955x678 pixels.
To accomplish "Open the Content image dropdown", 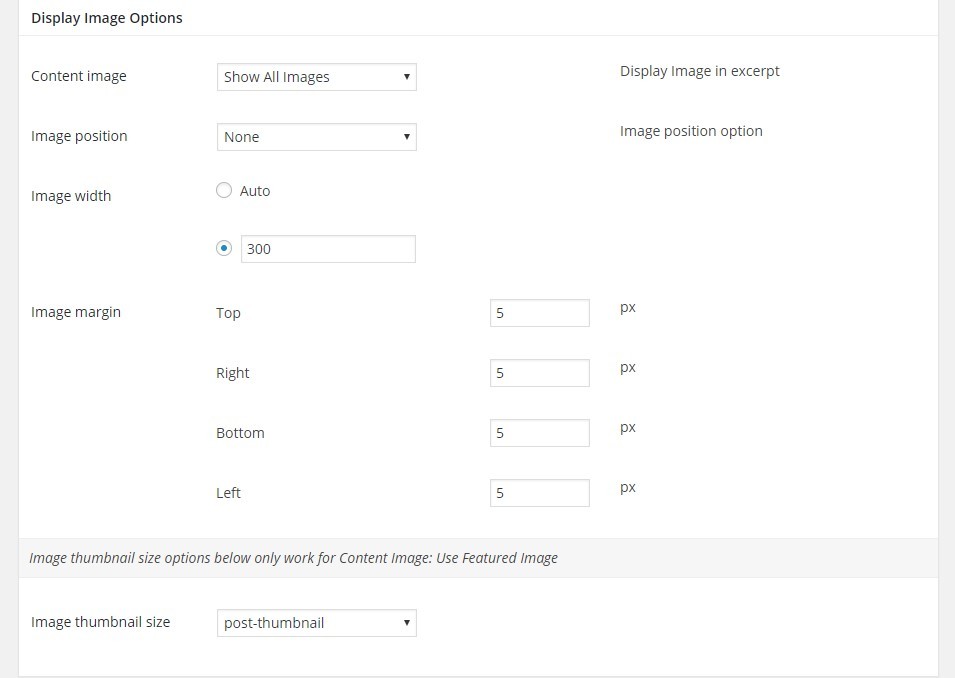I will click(x=317, y=77).
